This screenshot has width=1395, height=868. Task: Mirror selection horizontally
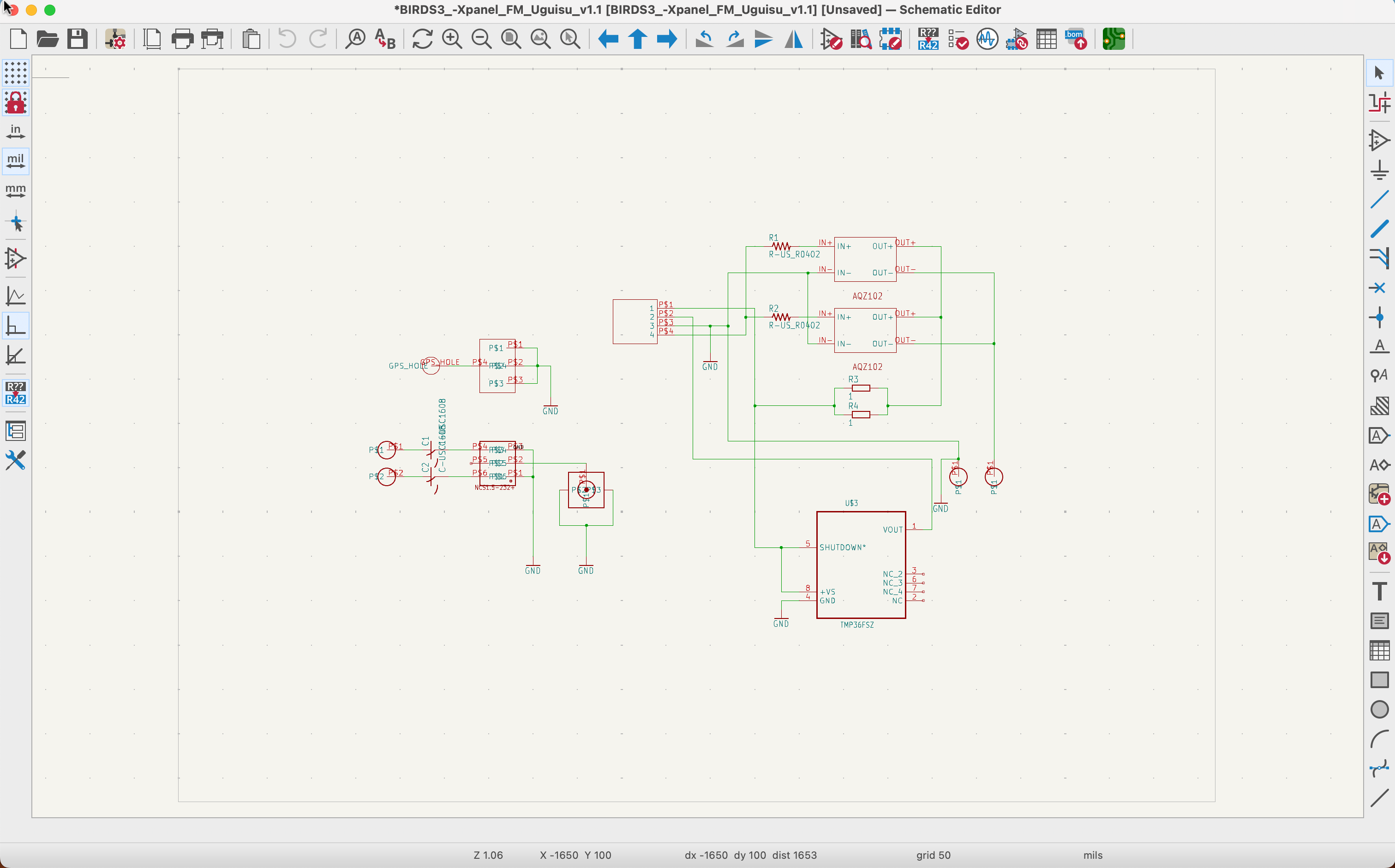(x=794, y=39)
